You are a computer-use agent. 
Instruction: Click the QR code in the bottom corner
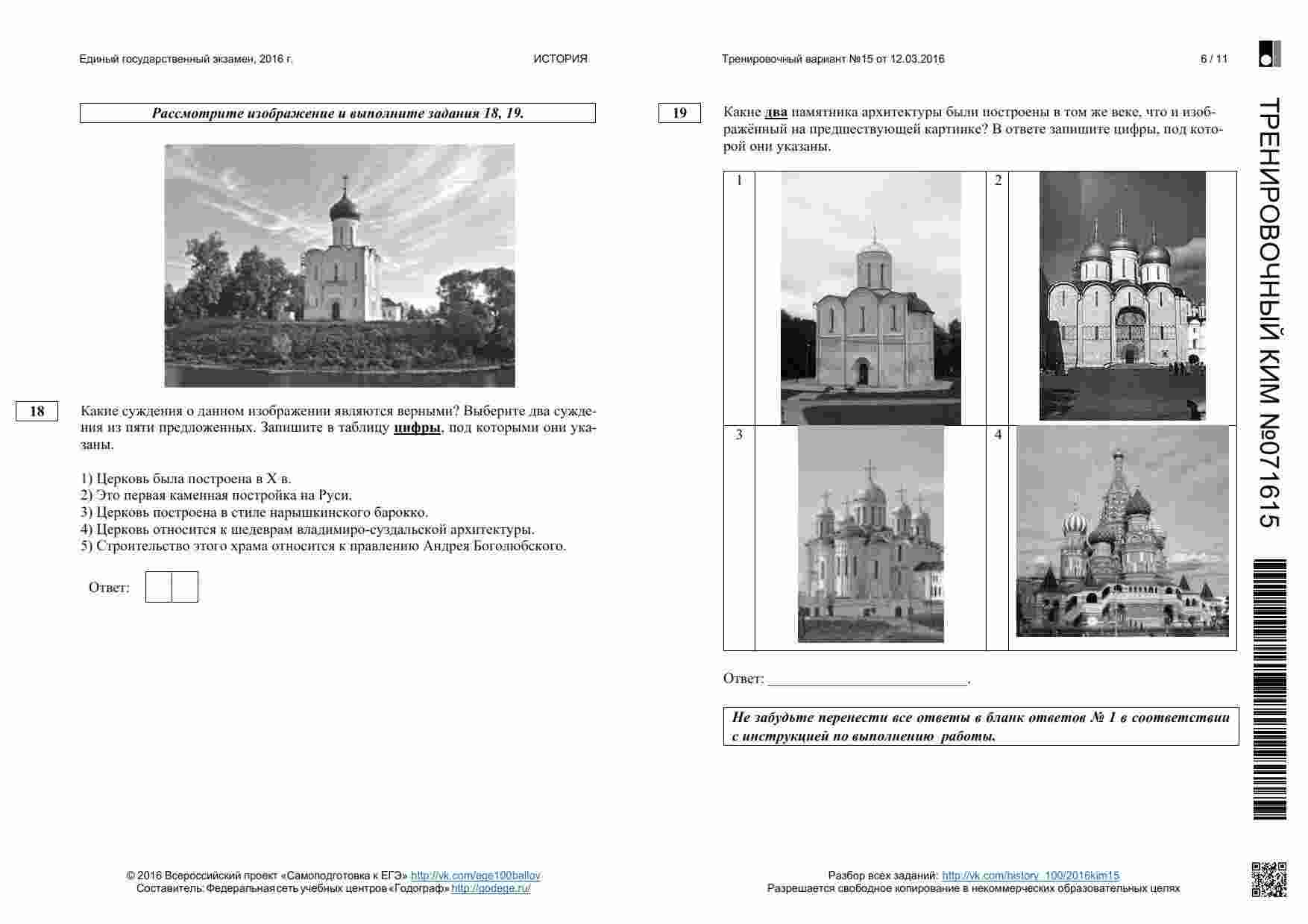[x=1268, y=879]
